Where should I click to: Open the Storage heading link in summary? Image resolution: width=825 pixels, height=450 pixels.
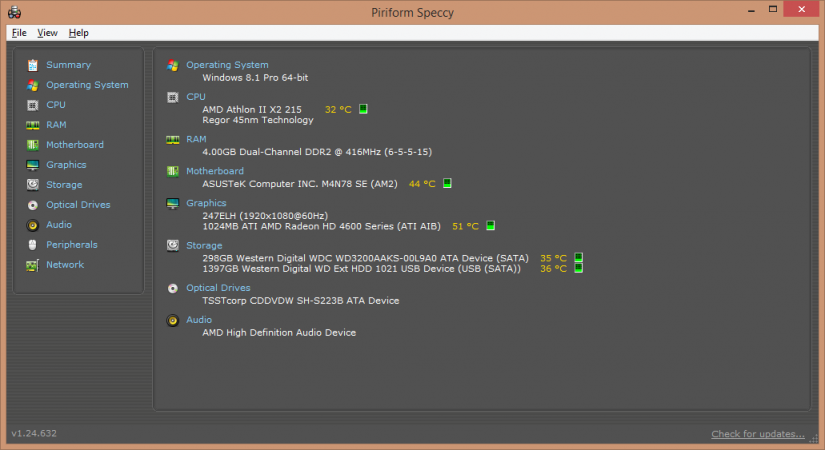(204, 245)
